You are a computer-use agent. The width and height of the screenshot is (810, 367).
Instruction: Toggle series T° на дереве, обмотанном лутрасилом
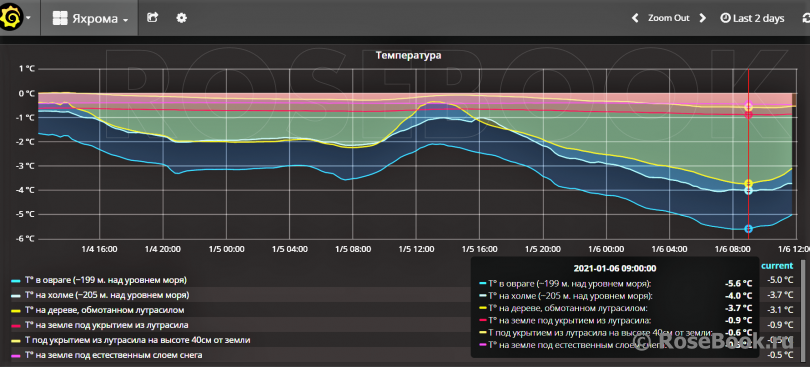[x=104, y=310]
